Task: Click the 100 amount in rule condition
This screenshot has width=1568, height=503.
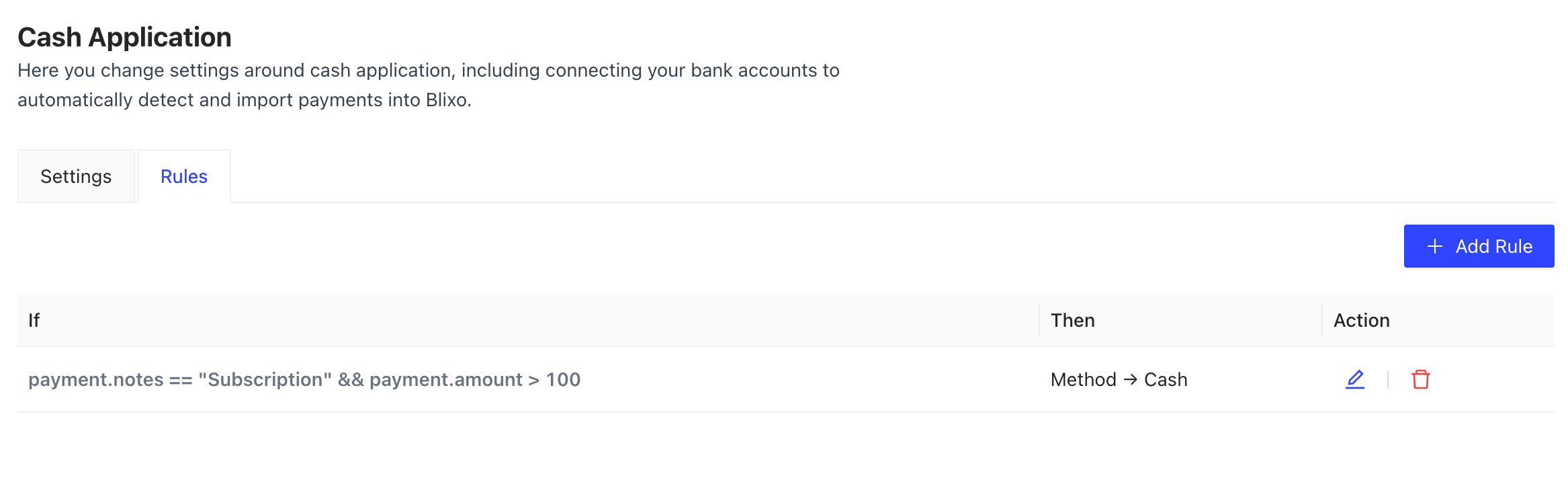Action: [x=563, y=379]
